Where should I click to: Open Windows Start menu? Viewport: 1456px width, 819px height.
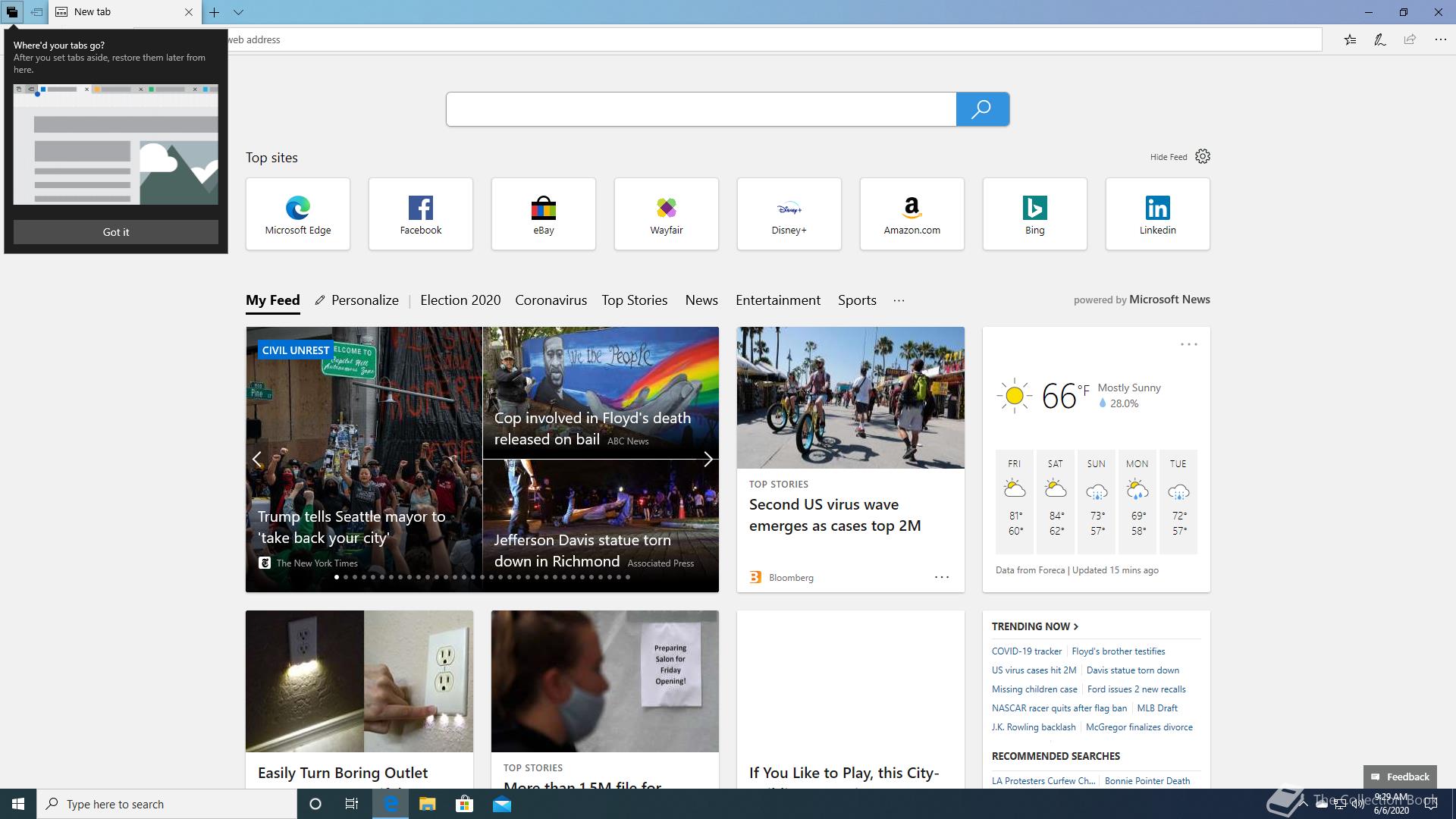[18, 804]
